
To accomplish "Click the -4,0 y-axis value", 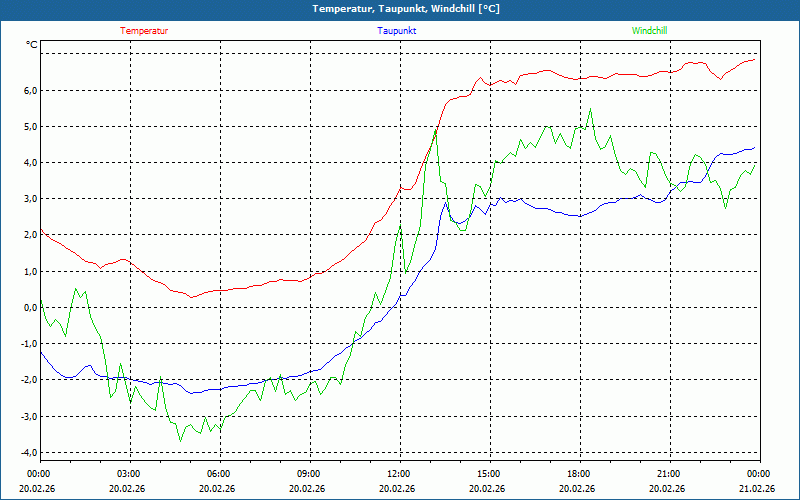I will pyautogui.click(x=29, y=453).
